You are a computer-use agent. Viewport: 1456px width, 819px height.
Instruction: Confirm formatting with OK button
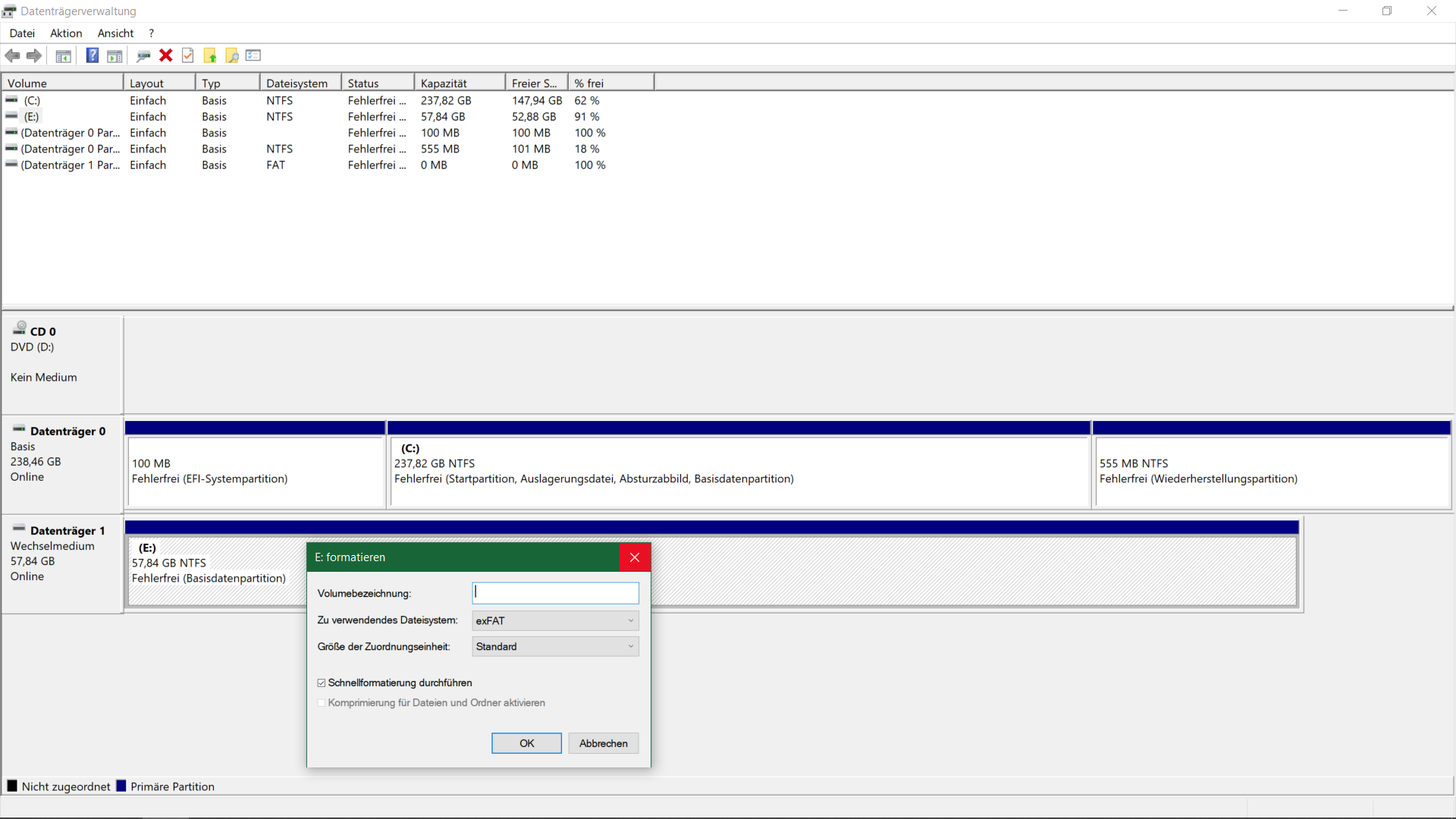click(x=526, y=743)
